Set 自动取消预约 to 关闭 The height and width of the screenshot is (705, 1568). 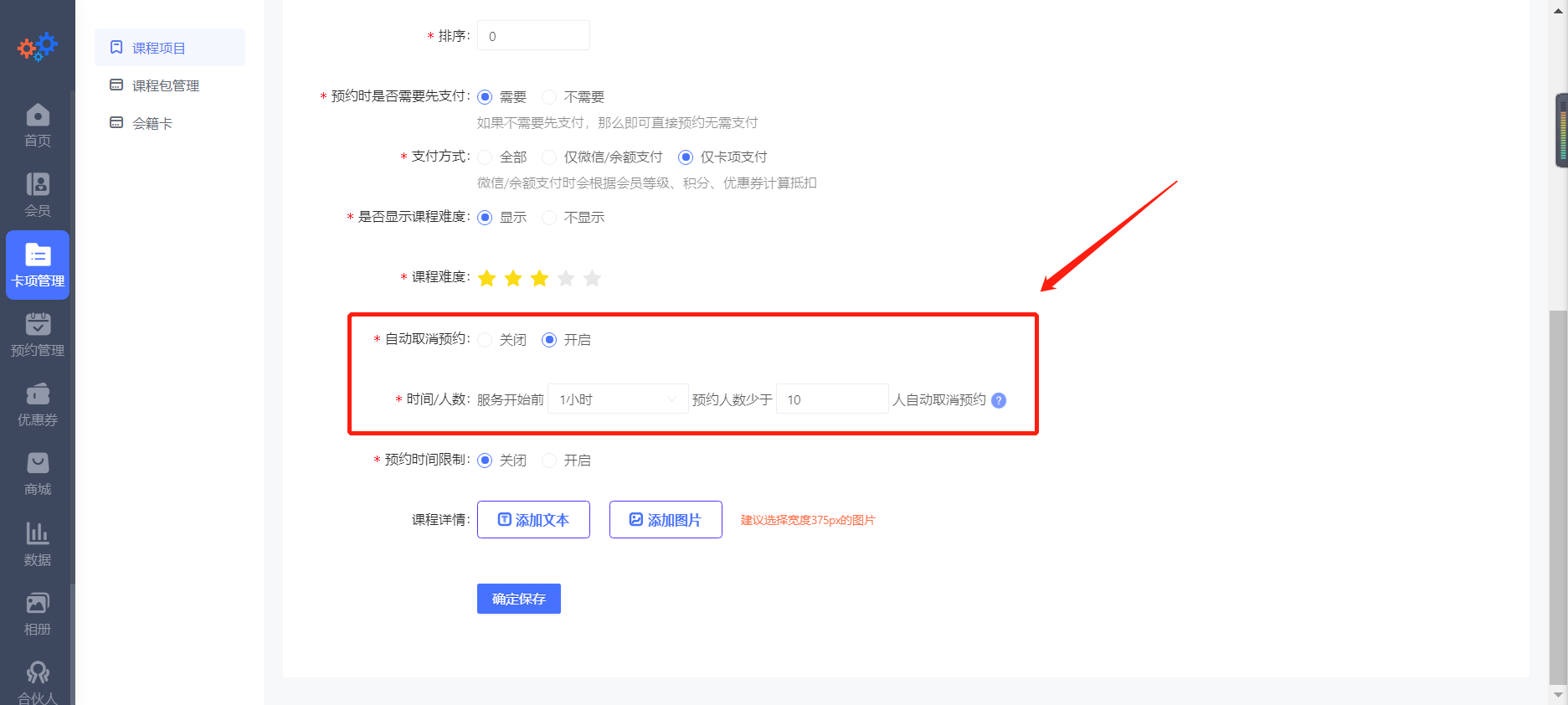tap(486, 340)
